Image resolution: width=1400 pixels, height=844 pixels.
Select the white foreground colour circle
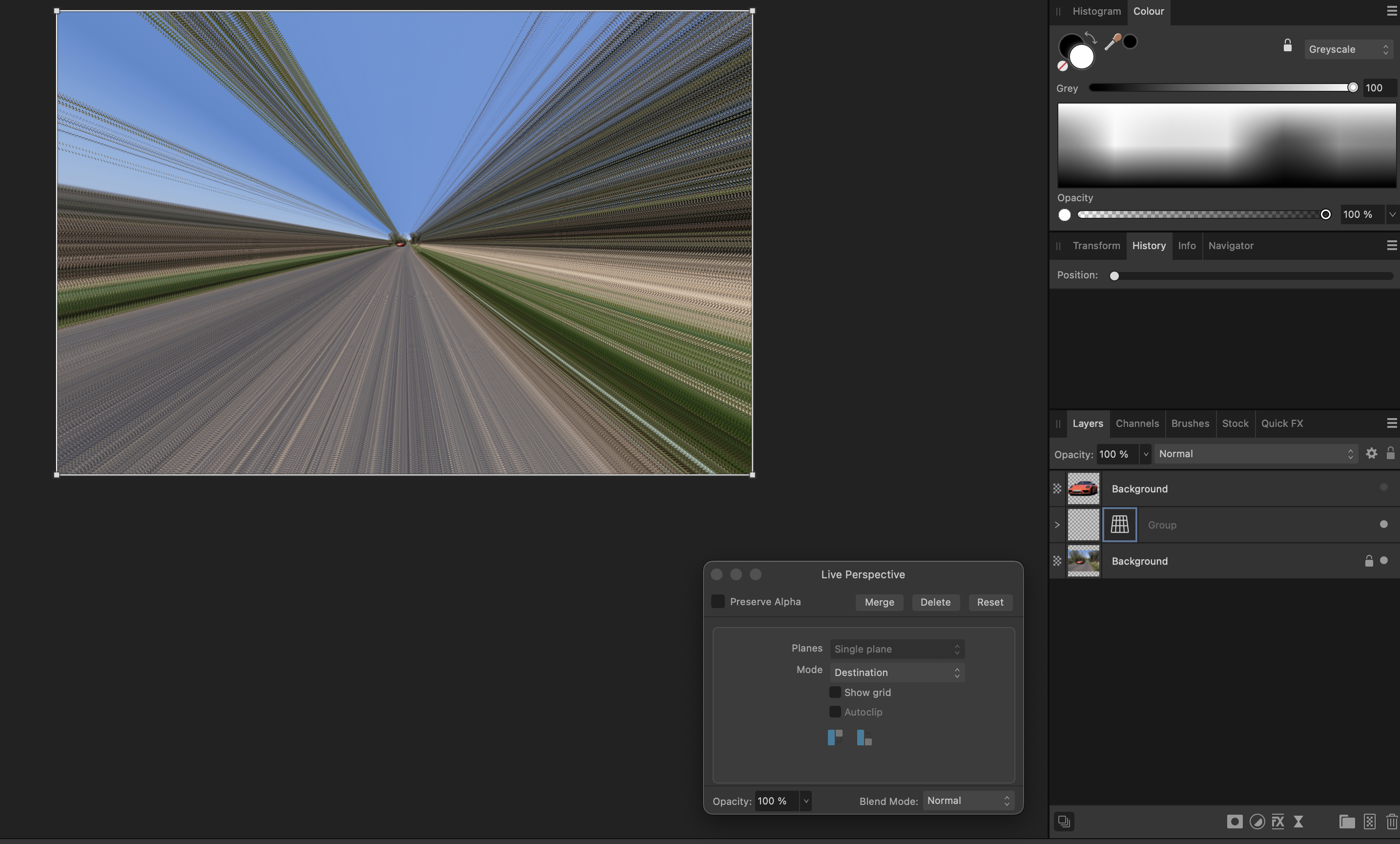point(1081,57)
